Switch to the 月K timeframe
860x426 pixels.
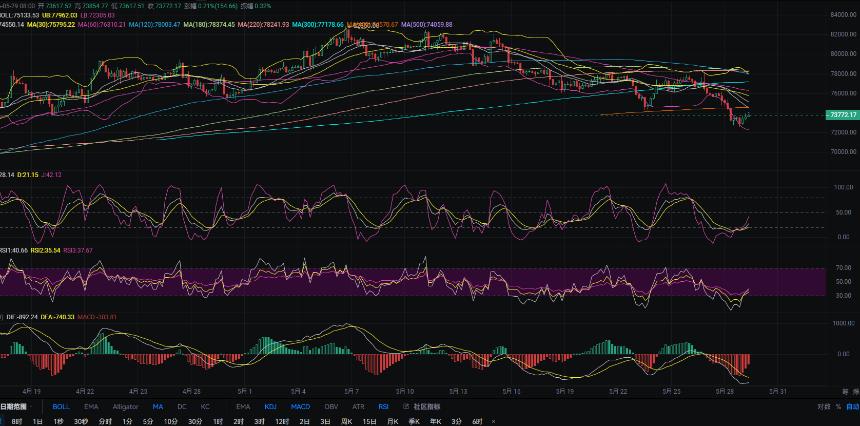[392, 421]
